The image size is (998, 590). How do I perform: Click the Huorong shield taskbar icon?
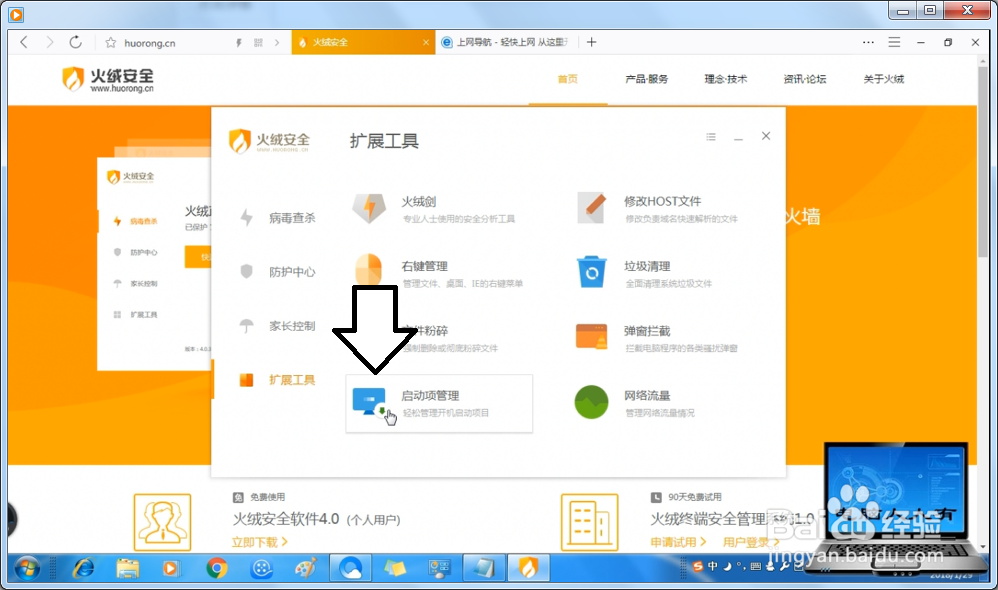[528, 567]
